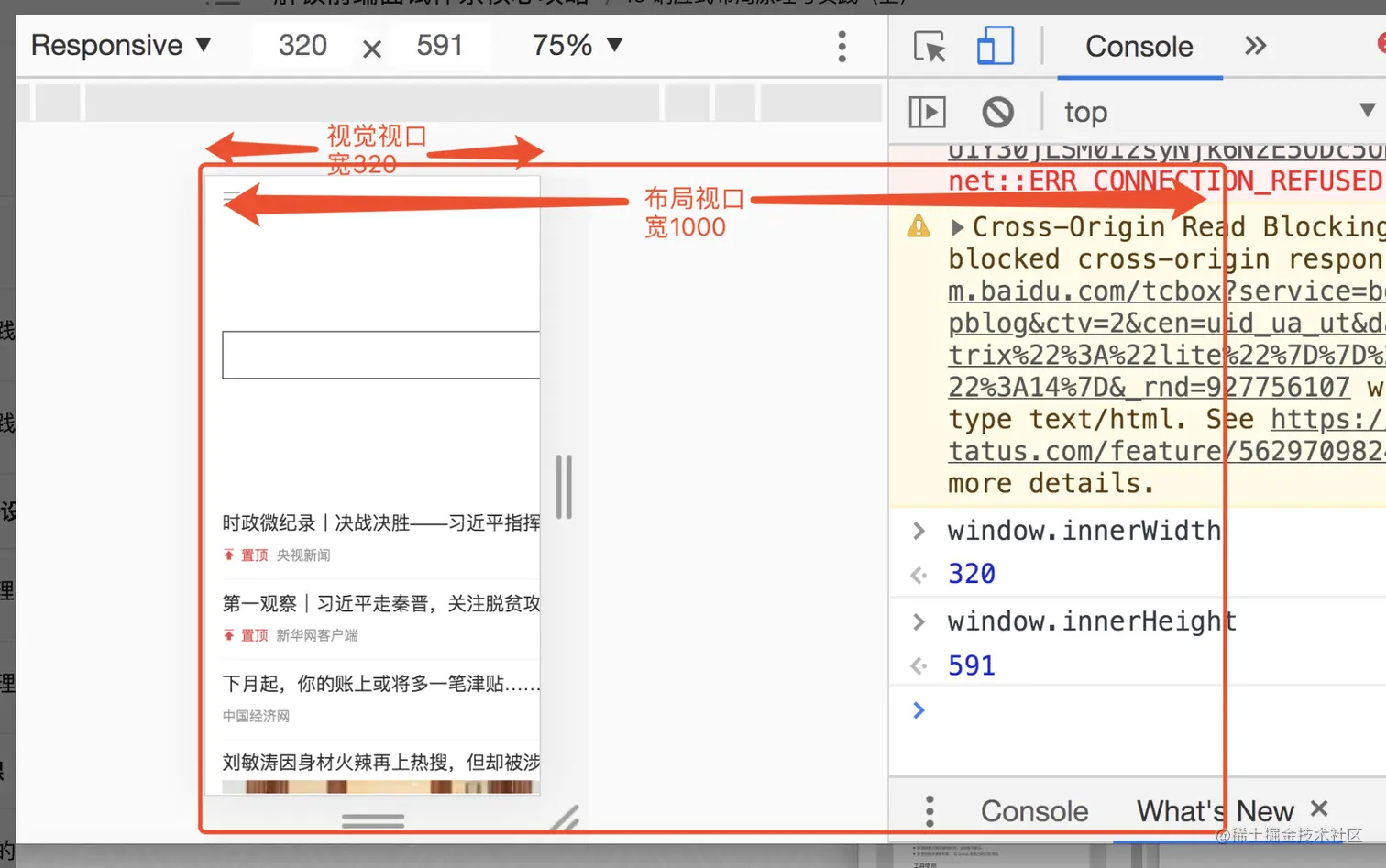The image size is (1386, 868).
Task: Click the window.innerHeight console entry
Action: (x=1092, y=621)
